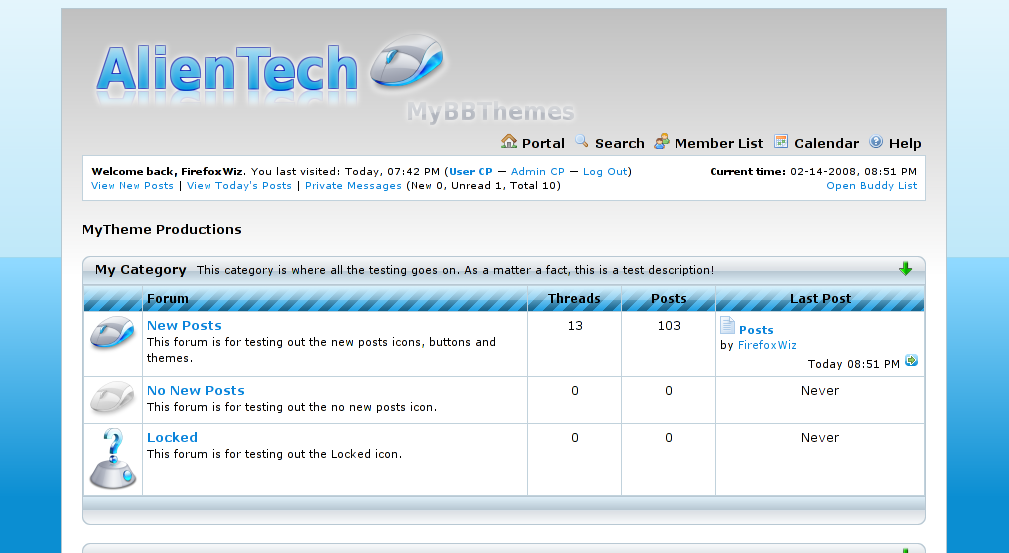Screen dimensions: 1009x553
Task: Click the No New Posts grey mouse icon
Action: coord(112,398)
